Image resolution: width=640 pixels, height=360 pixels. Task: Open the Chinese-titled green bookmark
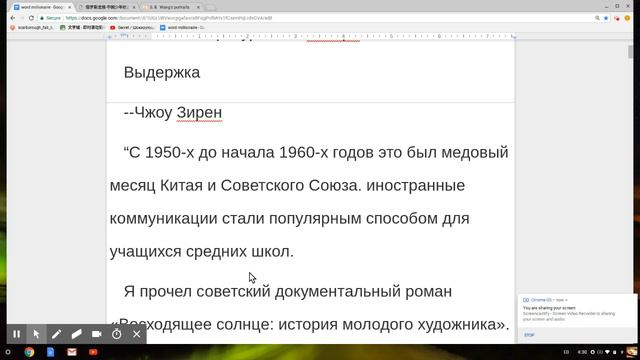(82, 27)
